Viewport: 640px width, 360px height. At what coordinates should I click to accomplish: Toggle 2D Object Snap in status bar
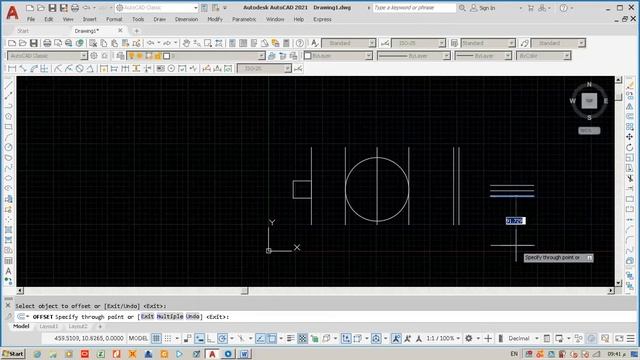point(272,338)
